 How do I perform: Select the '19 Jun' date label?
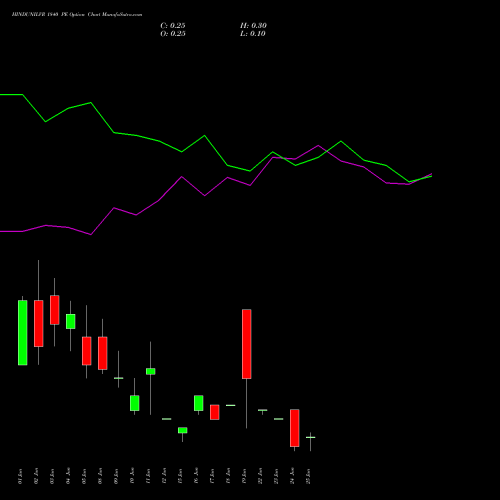[x=244, y=476]
